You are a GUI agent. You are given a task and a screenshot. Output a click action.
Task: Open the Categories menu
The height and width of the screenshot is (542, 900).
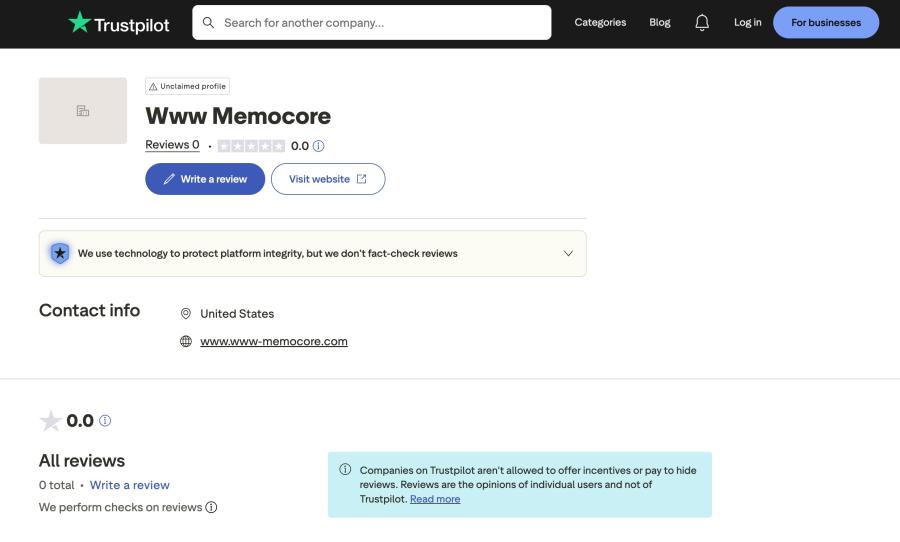point(600,22)
